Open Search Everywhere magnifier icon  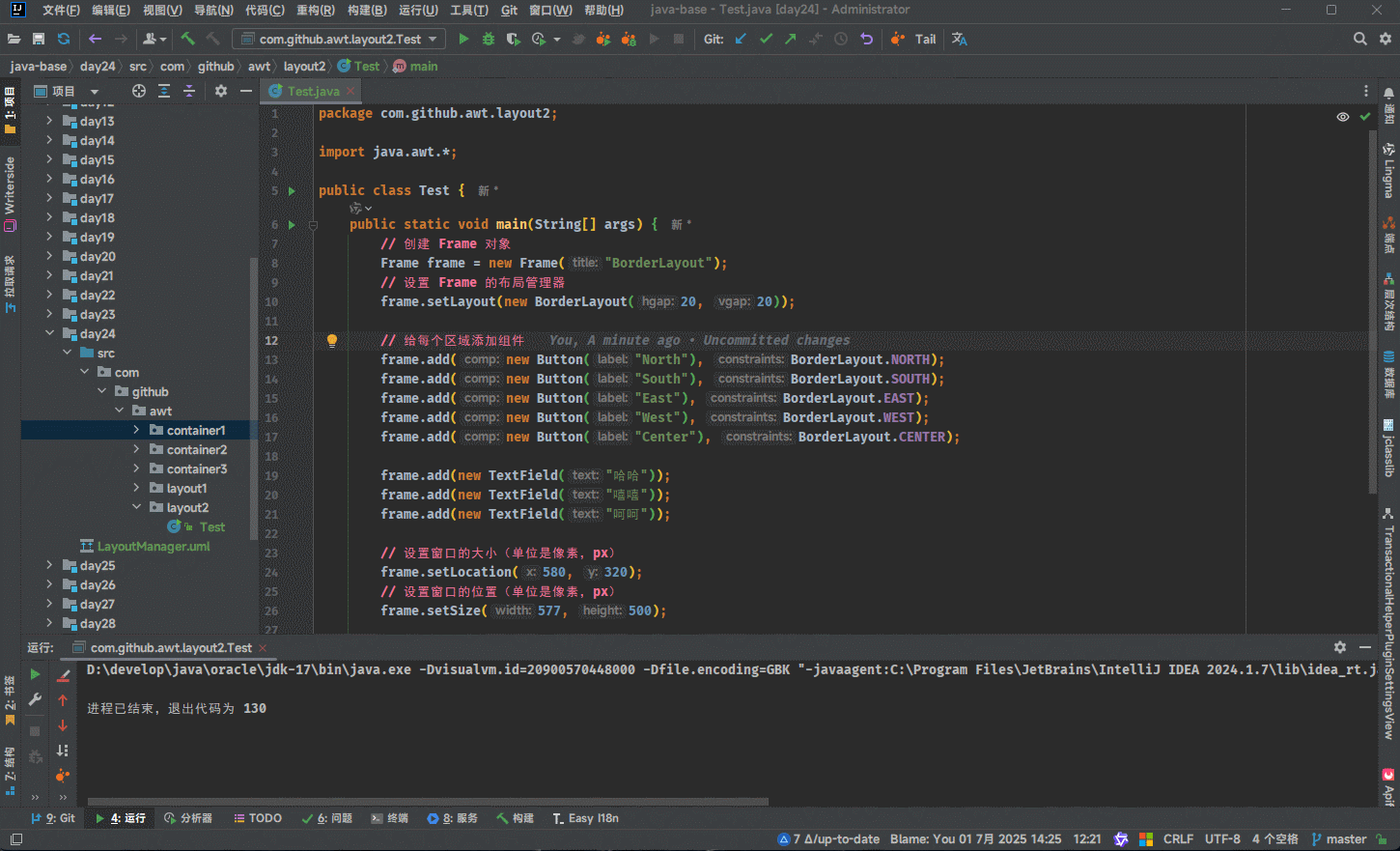1359,39
